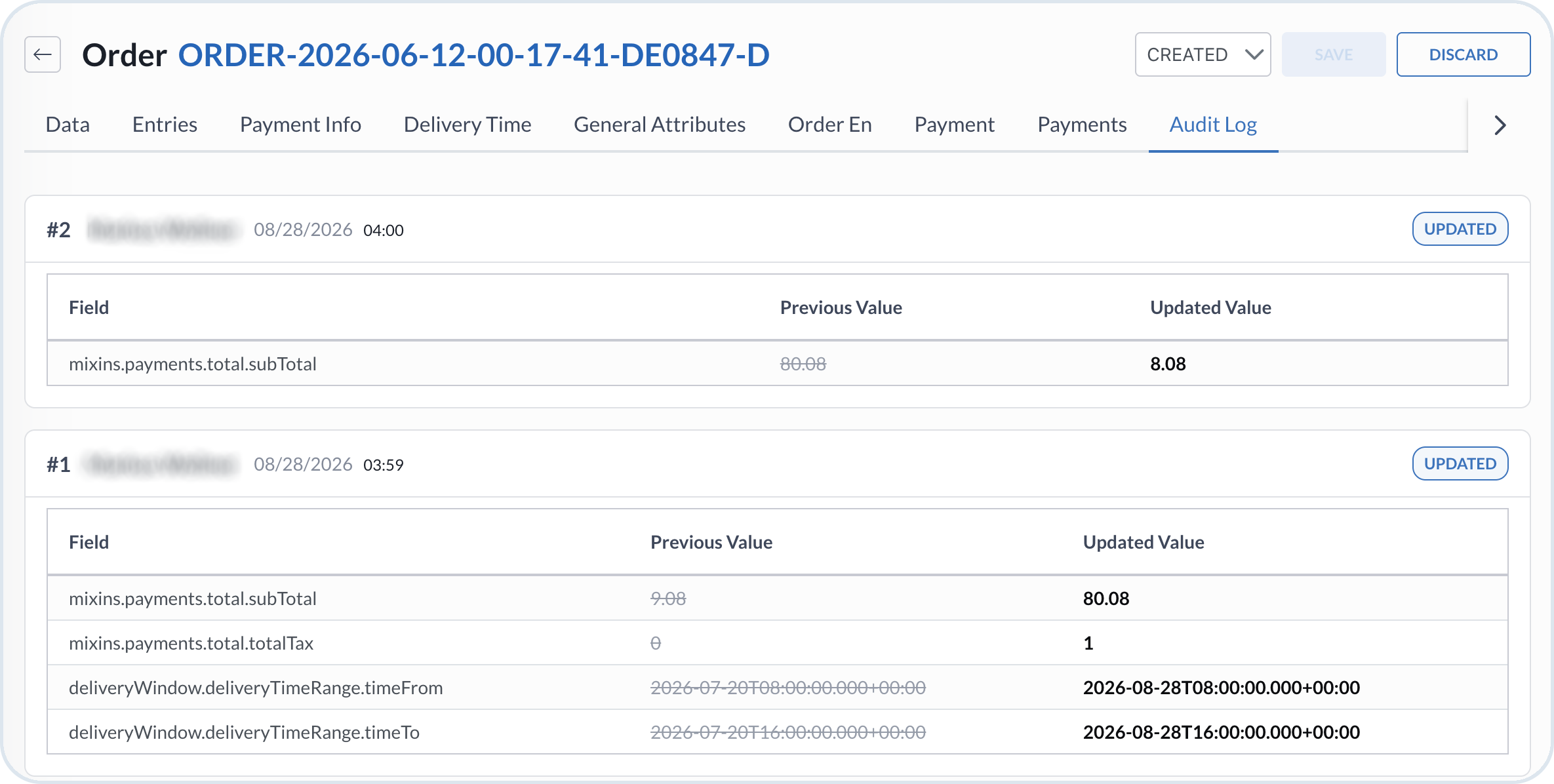Click the updated value 8.08
Viewport: 1554px width, 784px height.
click(x=1168, y=364)
